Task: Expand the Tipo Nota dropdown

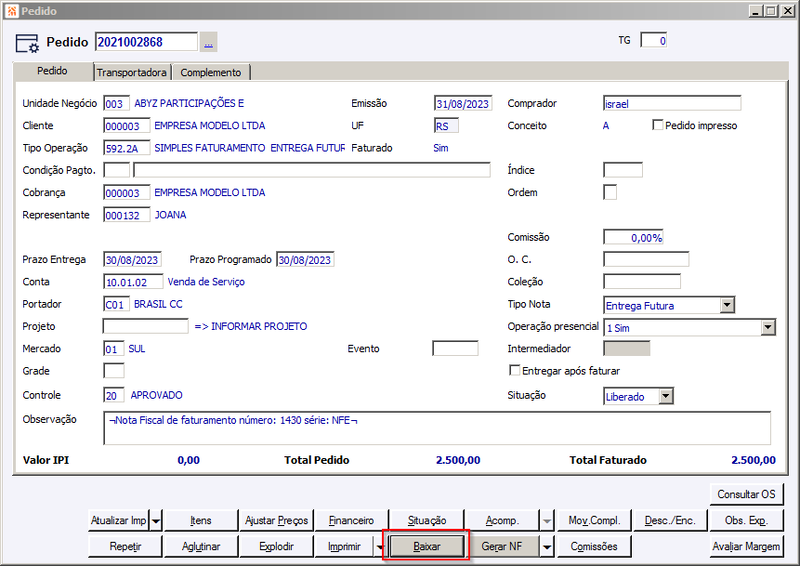Action: (728, 305)
